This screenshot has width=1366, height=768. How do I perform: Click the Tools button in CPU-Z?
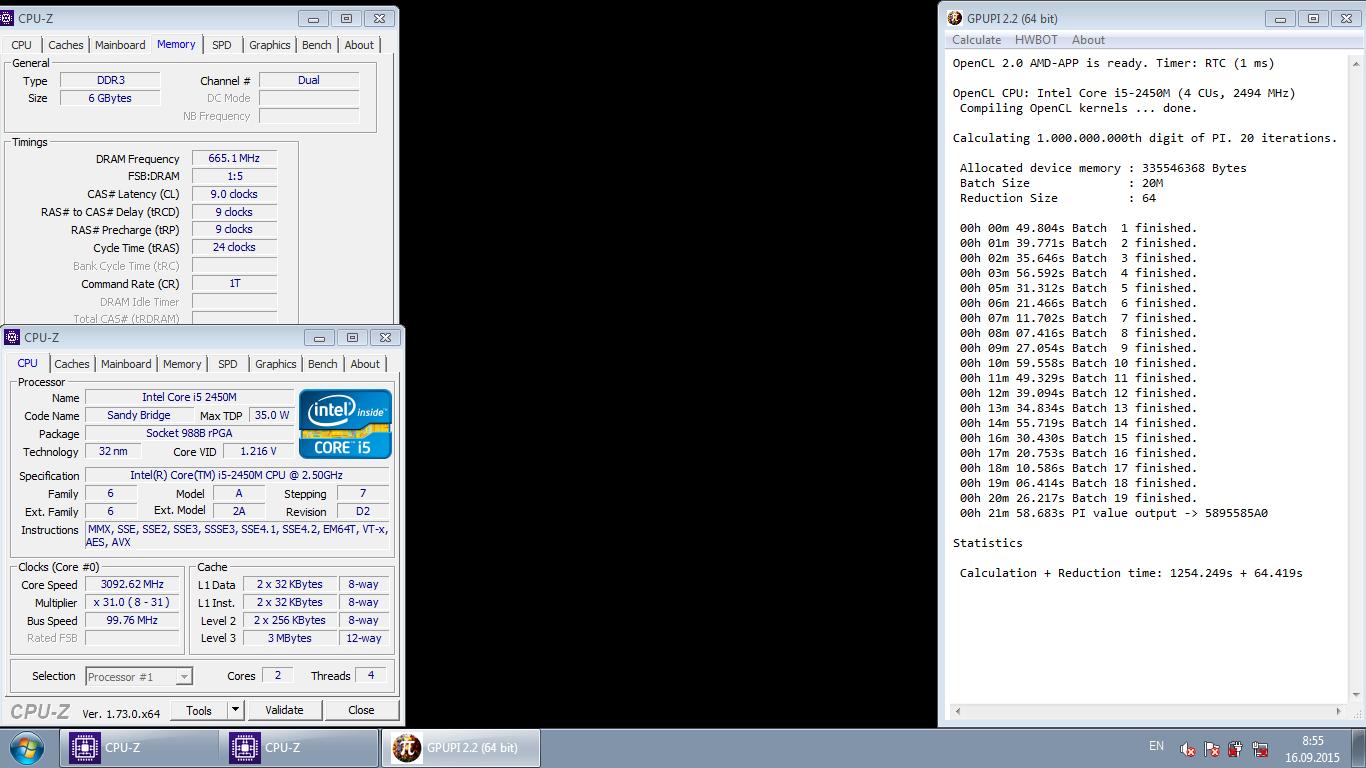click(x=199, y=710)
